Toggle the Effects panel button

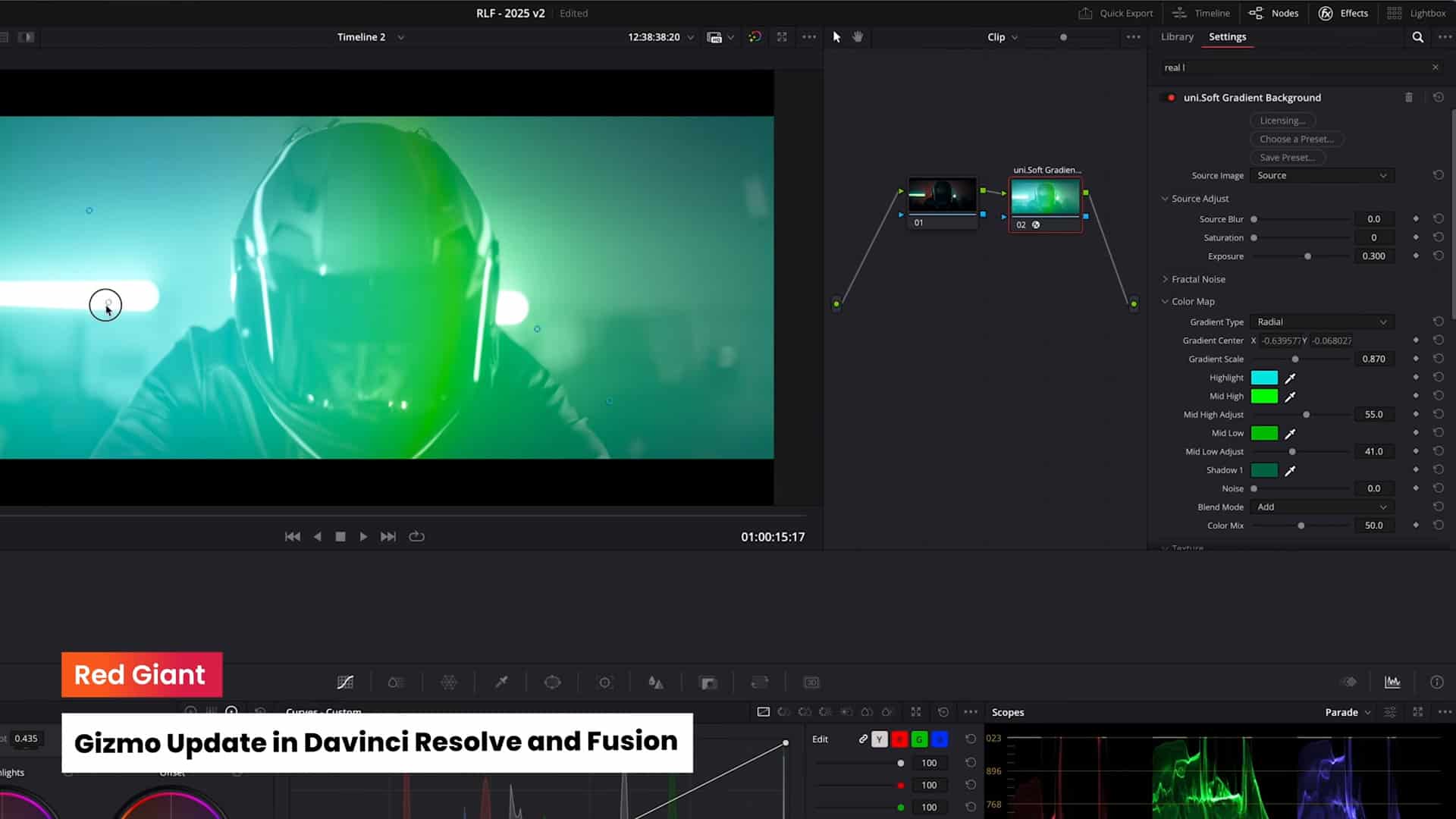tap(1343, 13)
